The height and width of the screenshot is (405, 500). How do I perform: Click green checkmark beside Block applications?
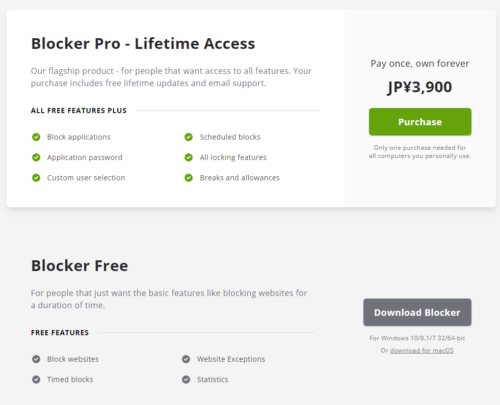click(36, 137)
